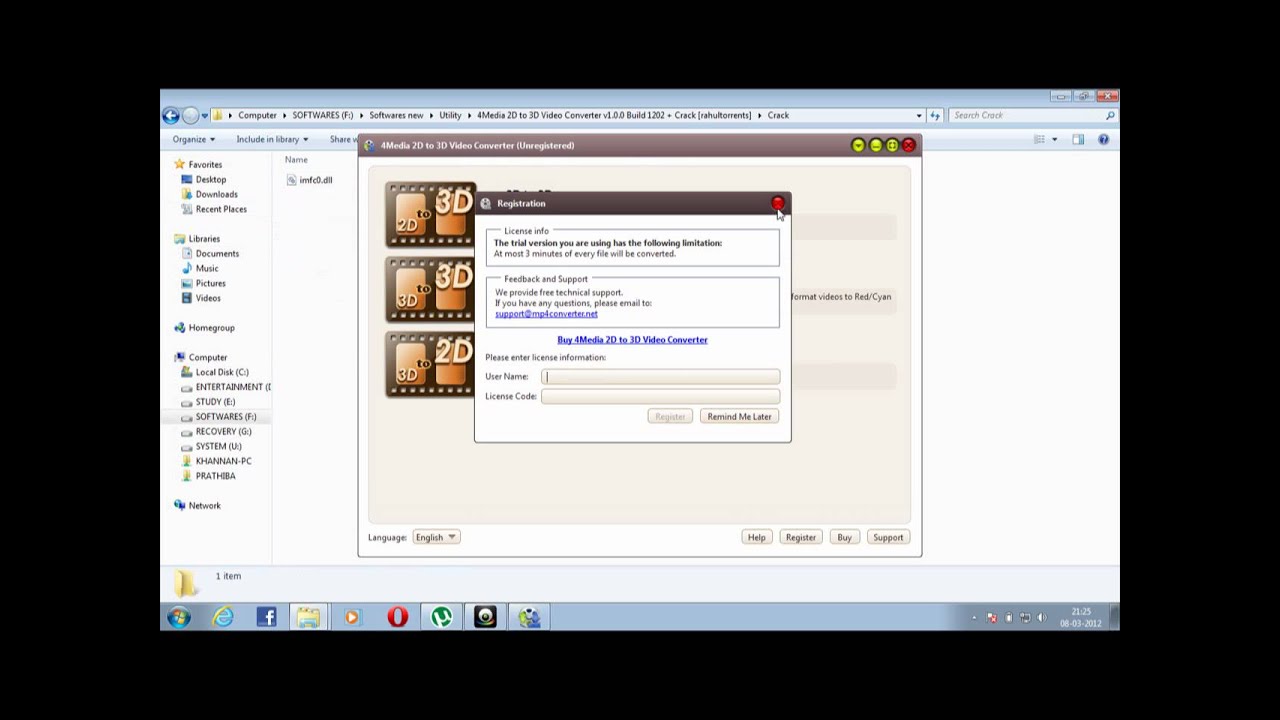
Task: Click the Softwares new breadcrumb segment
Action: [x=396, y=116]
